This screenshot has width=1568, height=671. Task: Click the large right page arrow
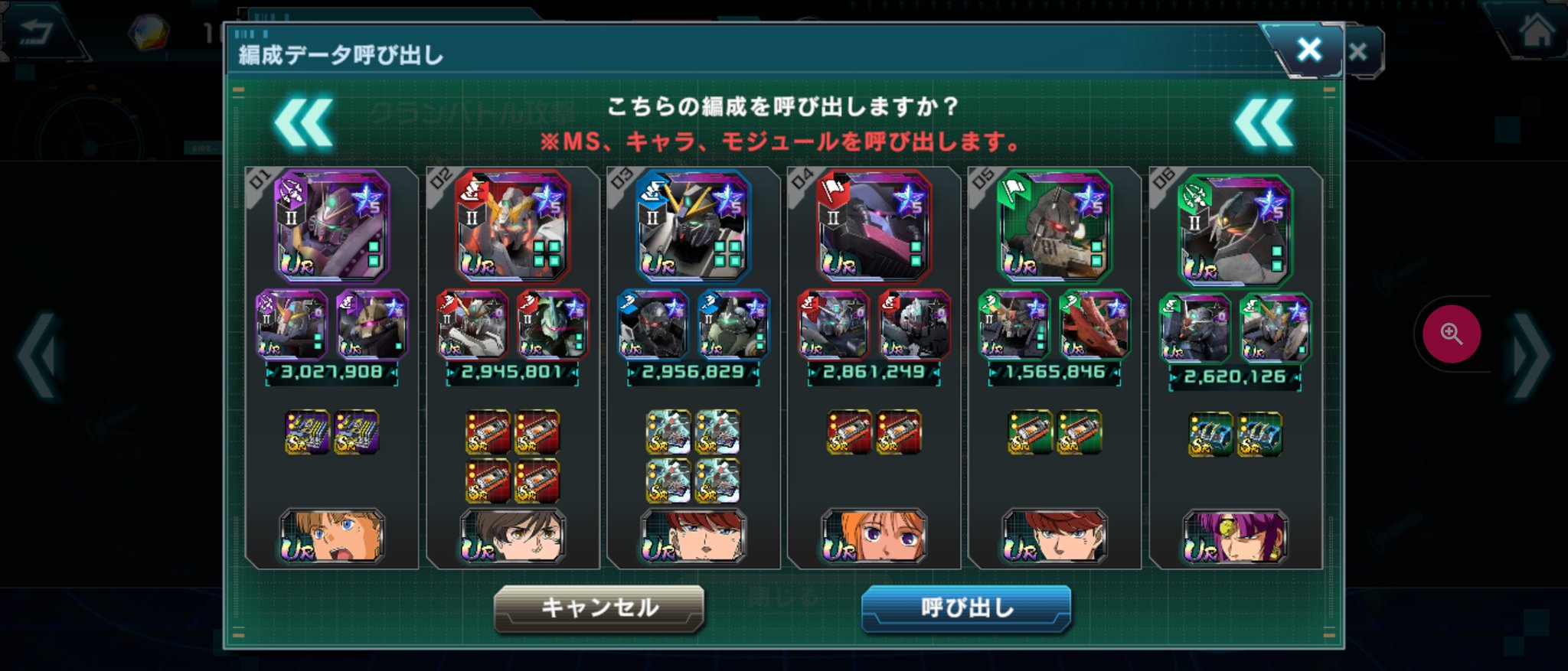tap(1530, 356)
